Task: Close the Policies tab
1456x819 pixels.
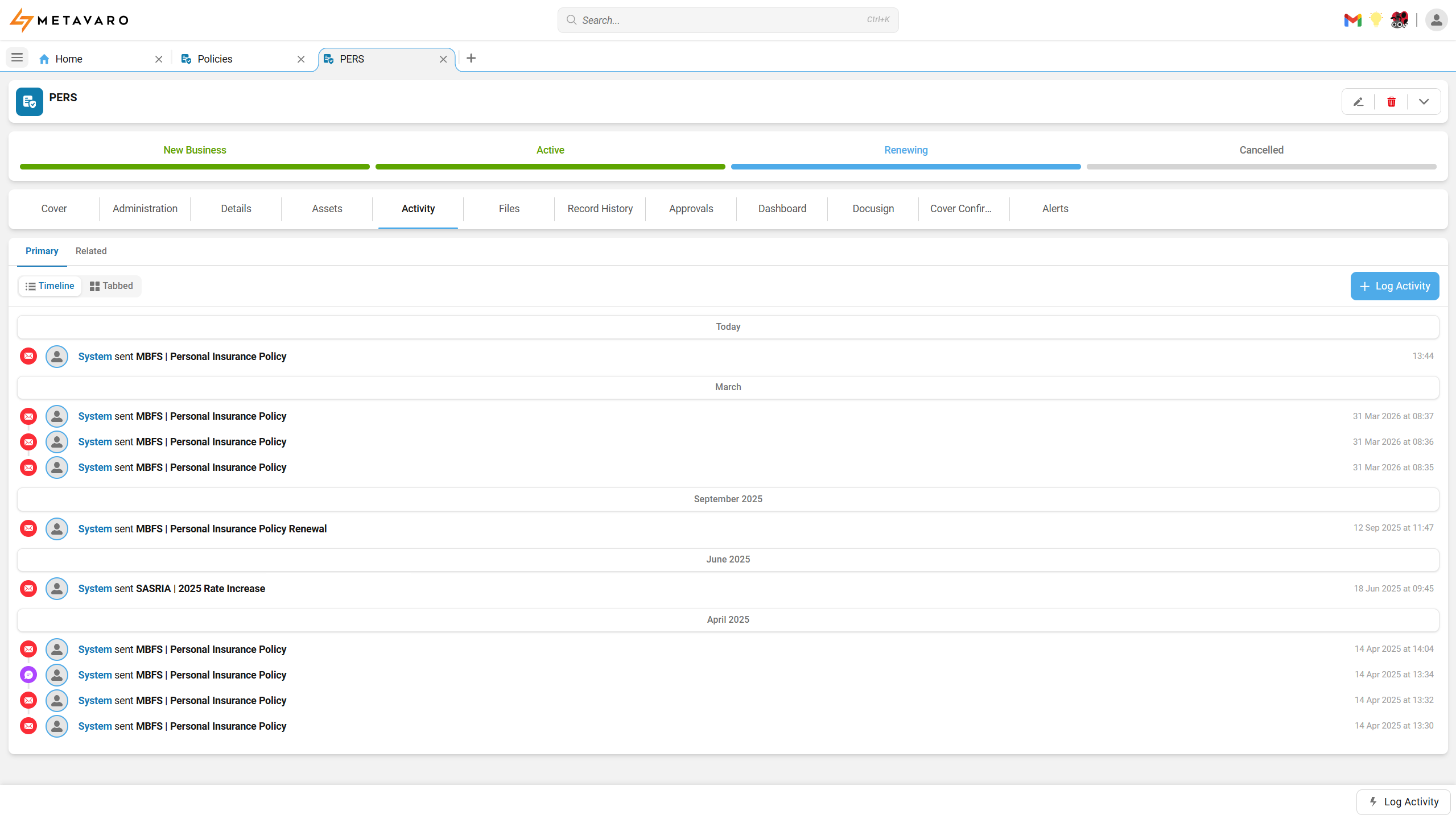Action: coord(301,59)
